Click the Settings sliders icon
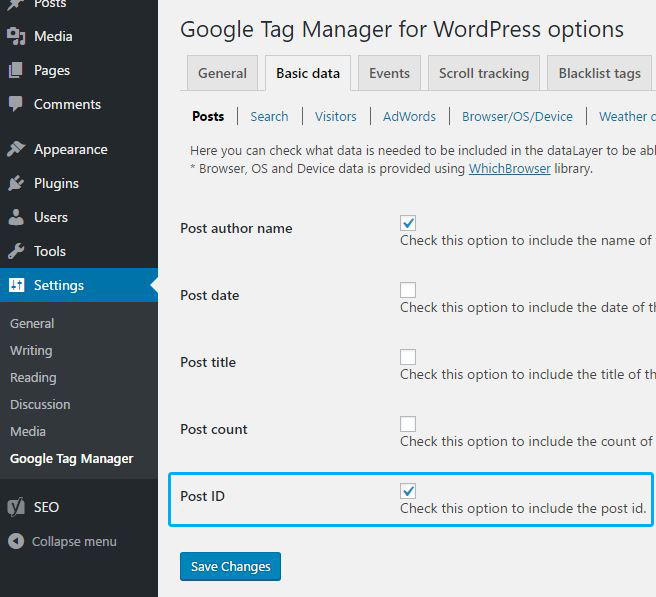Screen dimensions: 656x597 coord(17,285)
